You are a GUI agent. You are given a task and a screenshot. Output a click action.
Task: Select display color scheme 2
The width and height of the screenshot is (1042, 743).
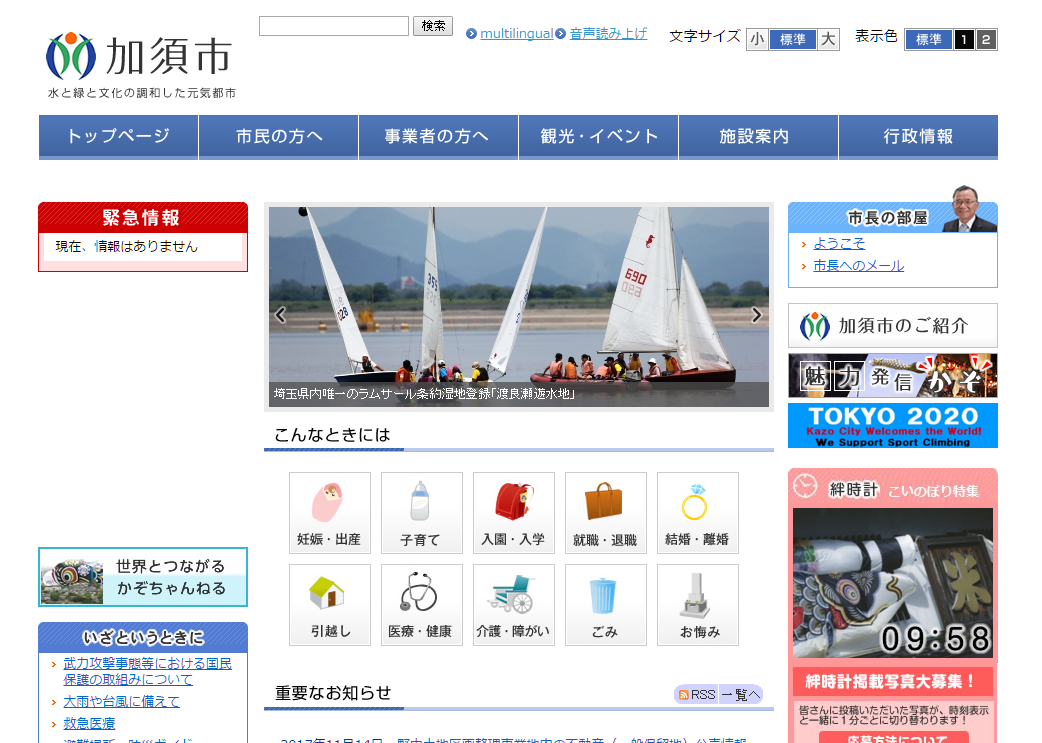[x=986, y=39]
